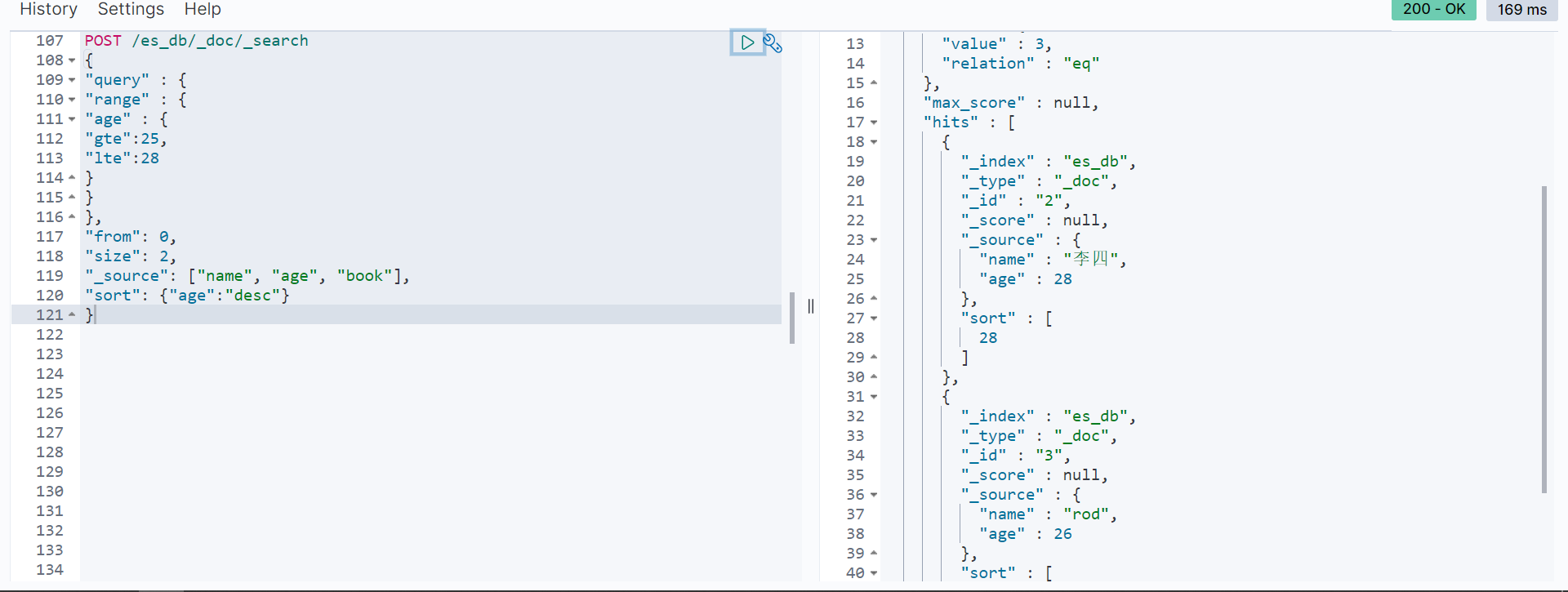Click the pane divider handle between editor and output
This screenshot has width=1568, height=592.
811,306
